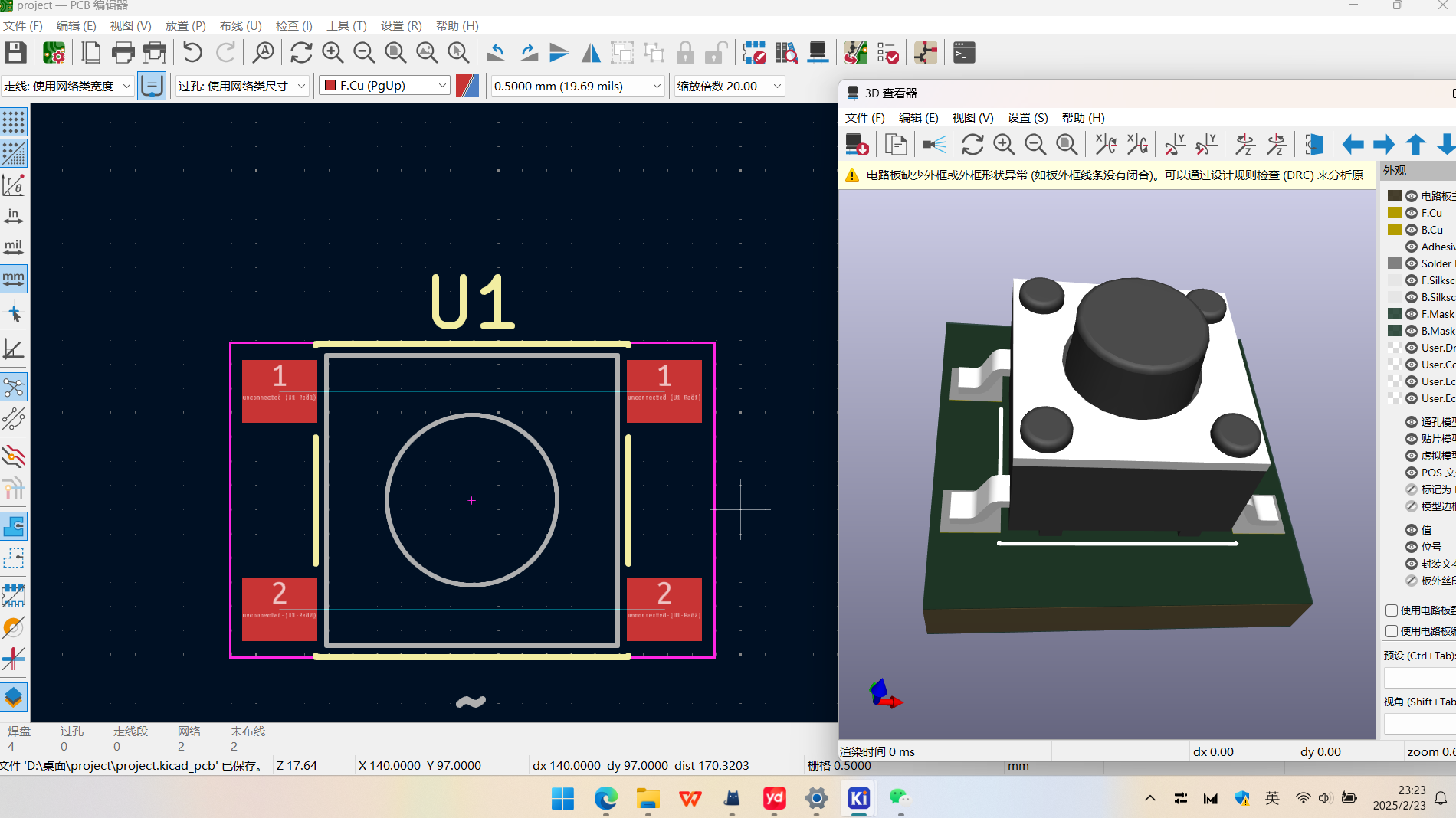Save the PCB with the floppy disk icon

pyautogui.click(x=15, y=53)
